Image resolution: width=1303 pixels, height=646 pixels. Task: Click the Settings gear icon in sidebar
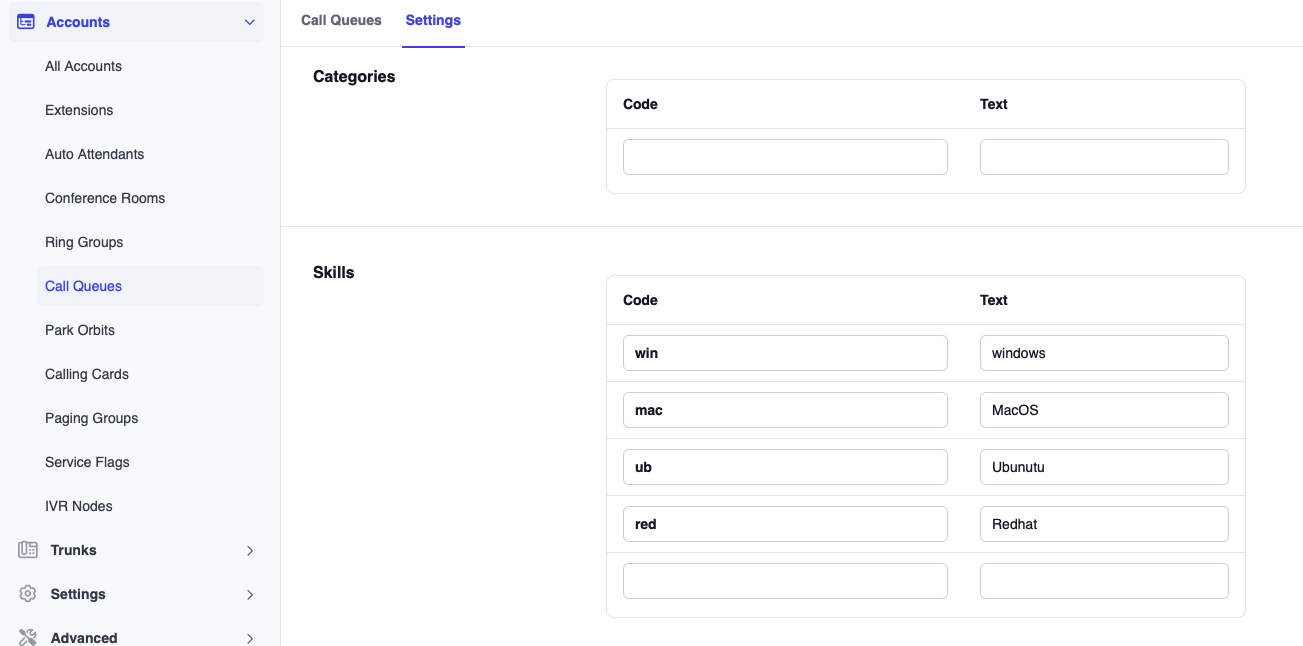(28, 594)
